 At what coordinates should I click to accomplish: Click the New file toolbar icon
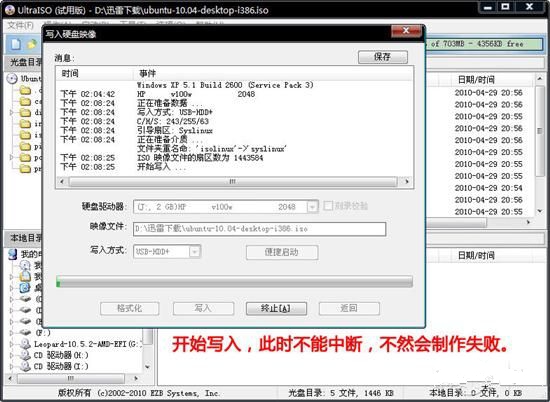click(x=16, y=44)
